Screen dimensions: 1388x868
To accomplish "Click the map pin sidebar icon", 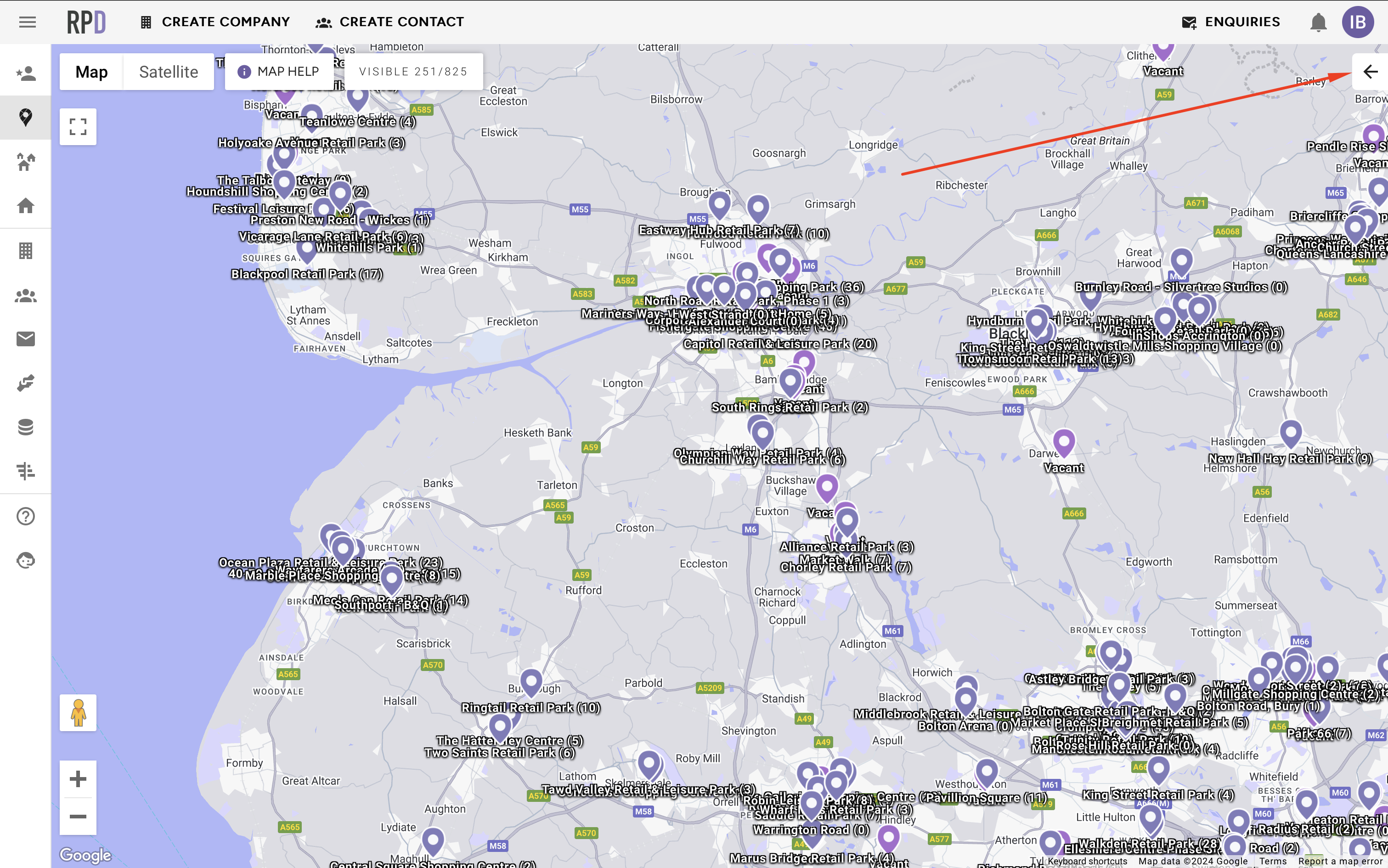I will point(25,117).
